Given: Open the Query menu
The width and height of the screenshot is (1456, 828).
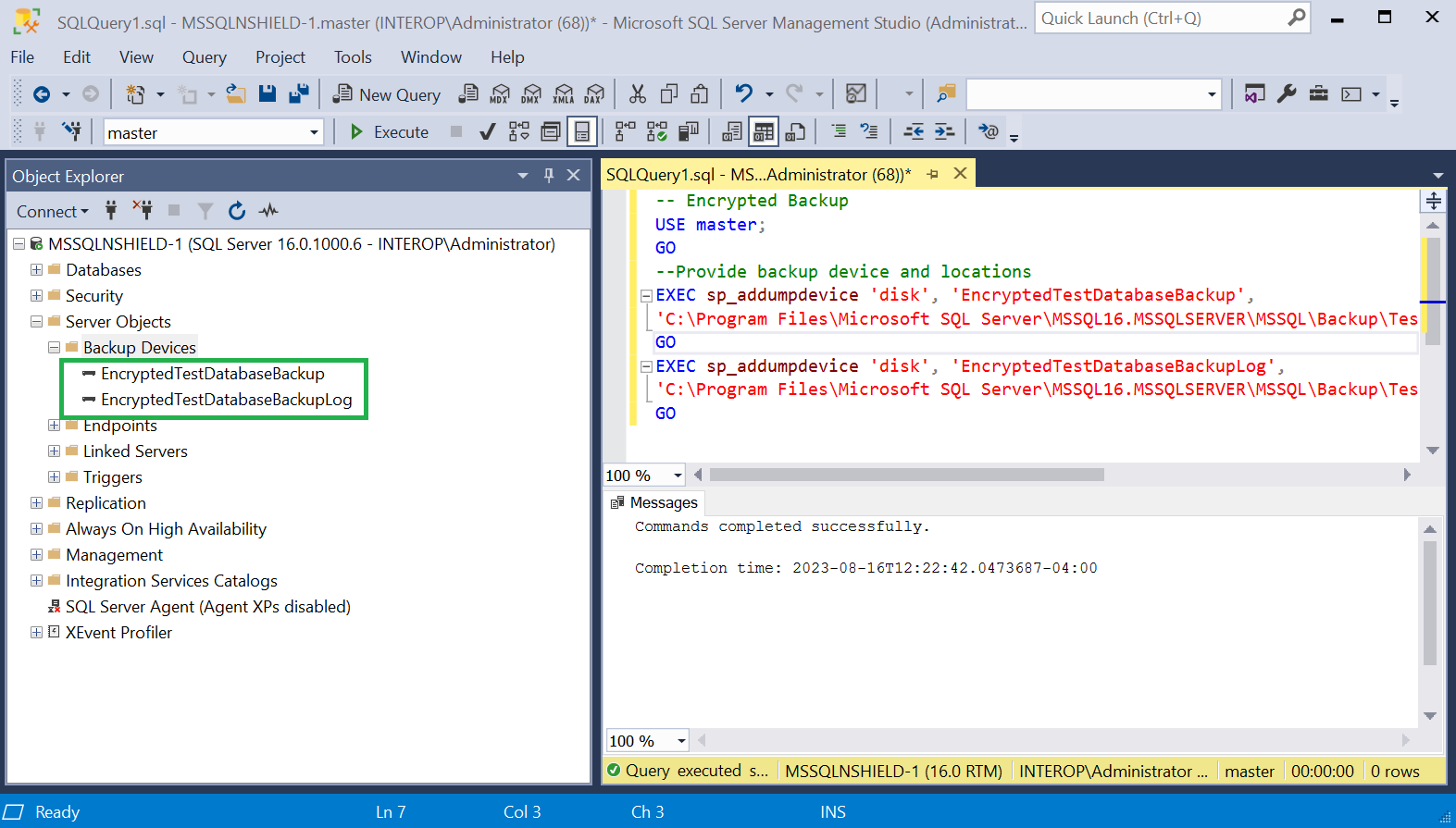Looking at the screenshot, I should [x=205, y=57].
